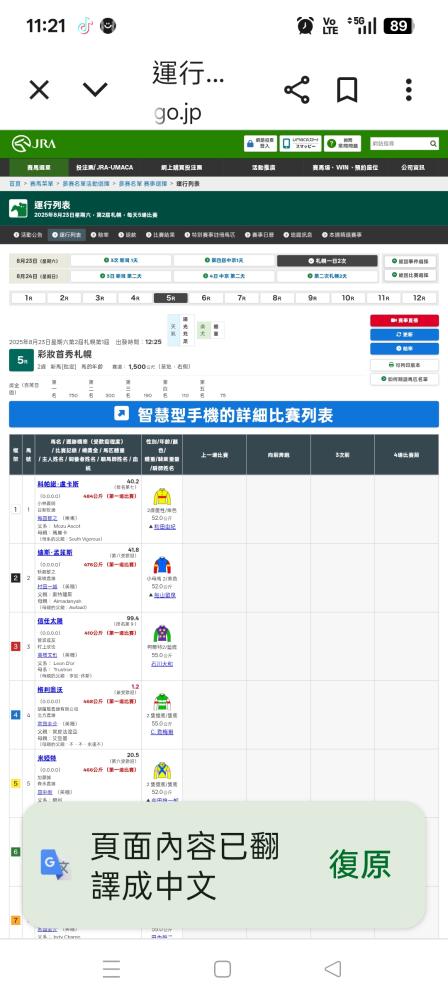
Task: Open horse 5 米婭特 name link
Action: [x=47, y=758]
